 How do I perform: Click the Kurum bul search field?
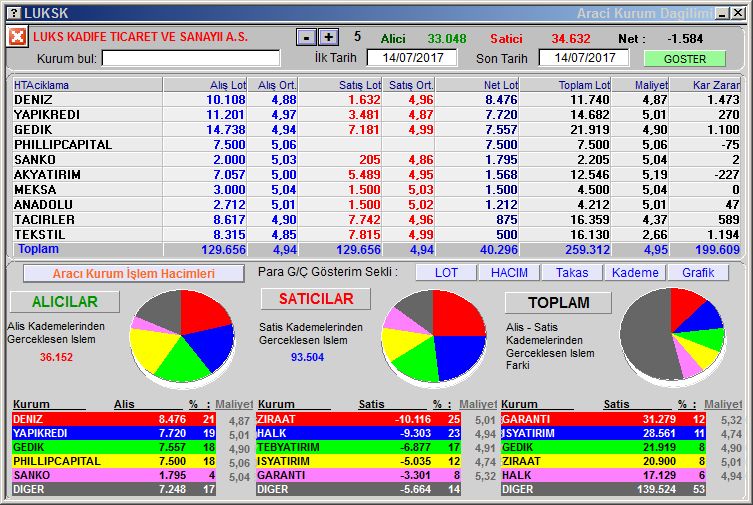click(191, 59)
